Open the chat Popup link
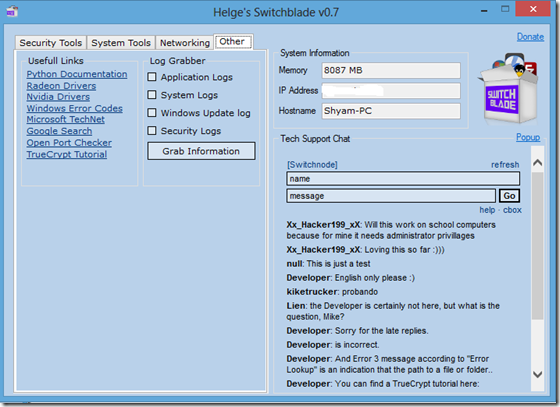Screen dimensions: 560x407 tap(528, 137)
